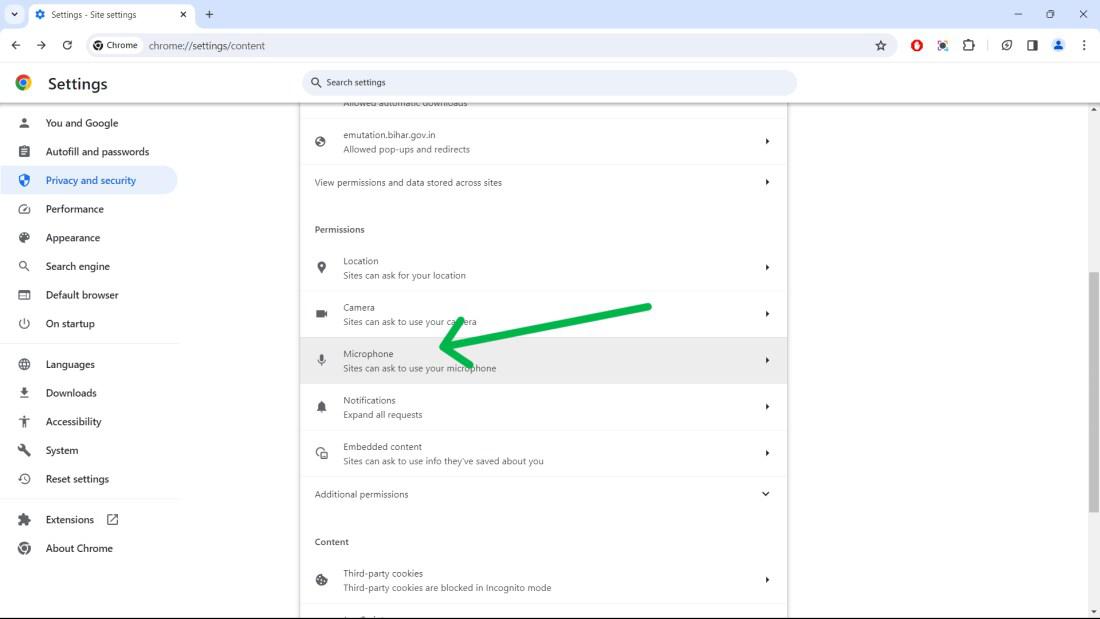This screenshot has width=1100, height=619.
Task: Click arrow on View permissions row
Action: [767, 182]
